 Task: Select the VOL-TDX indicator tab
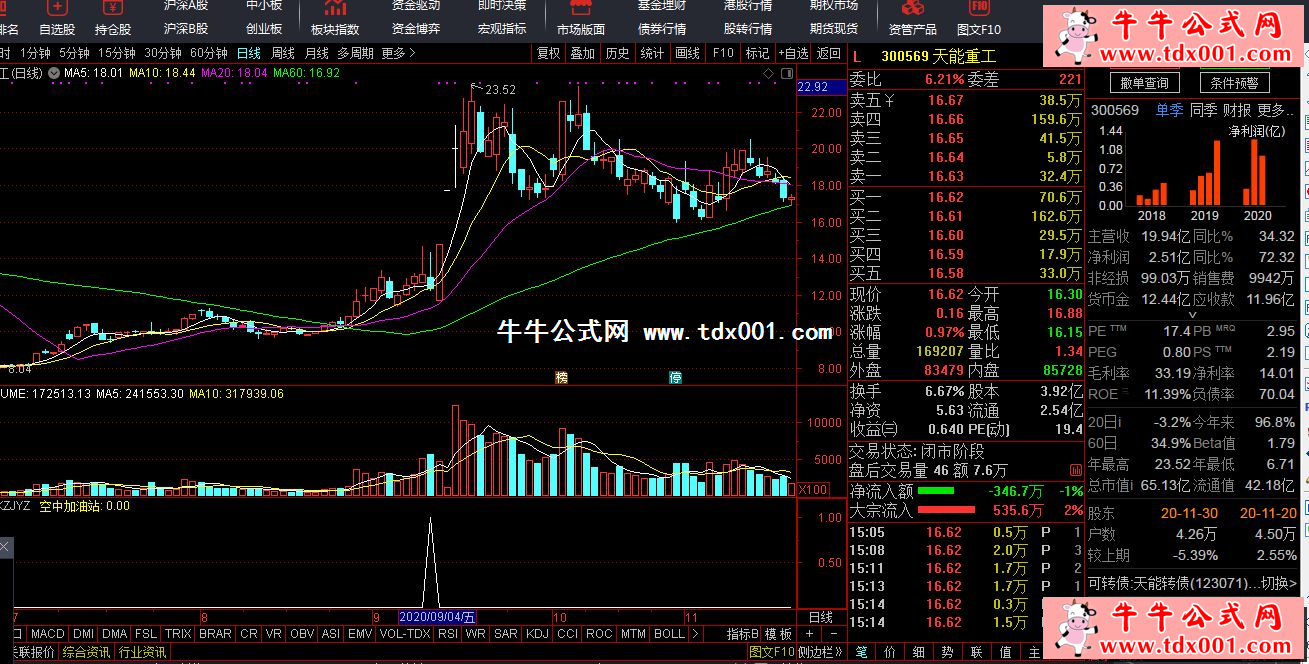[405, 634]
